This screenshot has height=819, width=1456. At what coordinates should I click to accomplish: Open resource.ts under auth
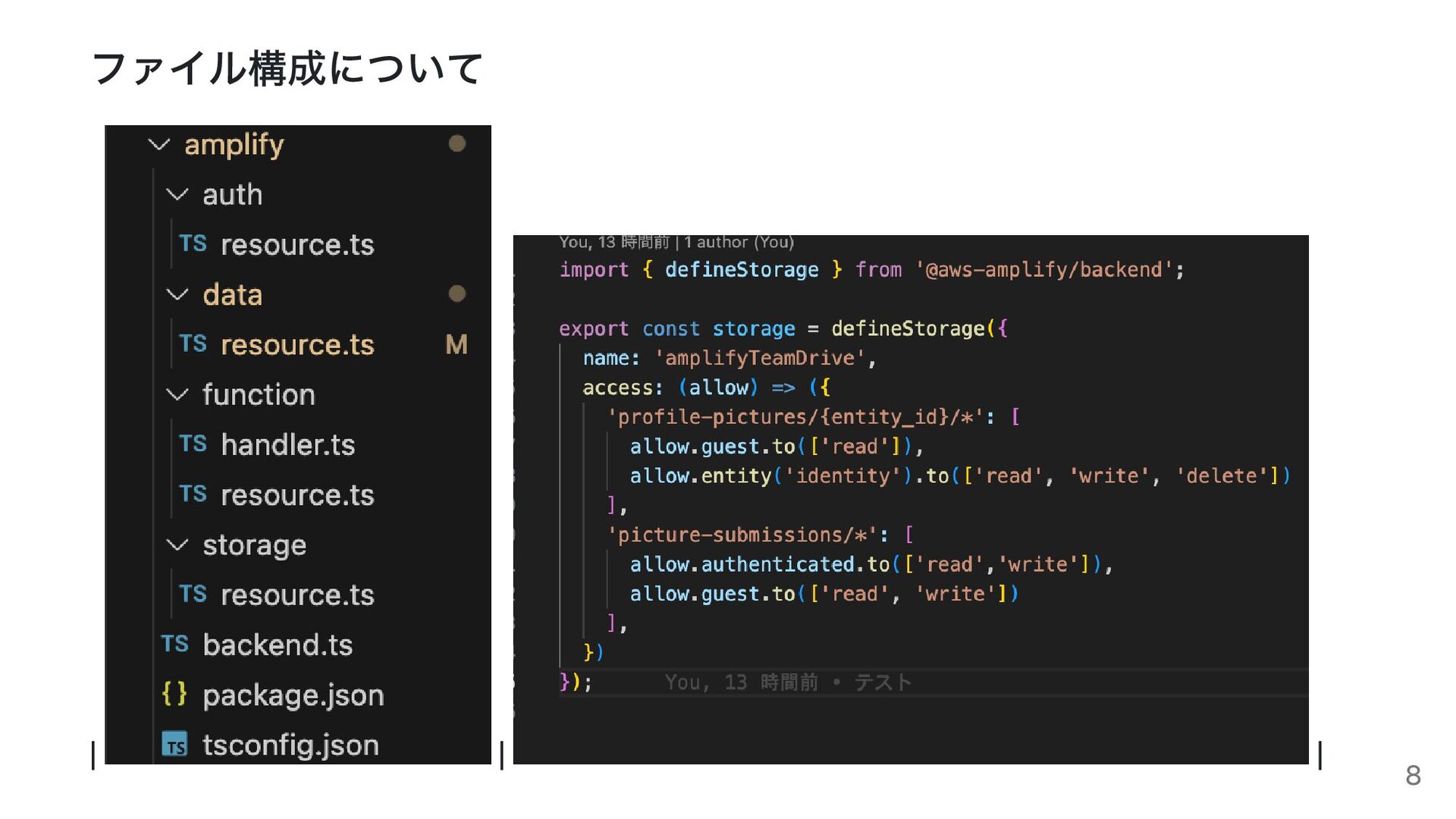(x=297, y=245)
